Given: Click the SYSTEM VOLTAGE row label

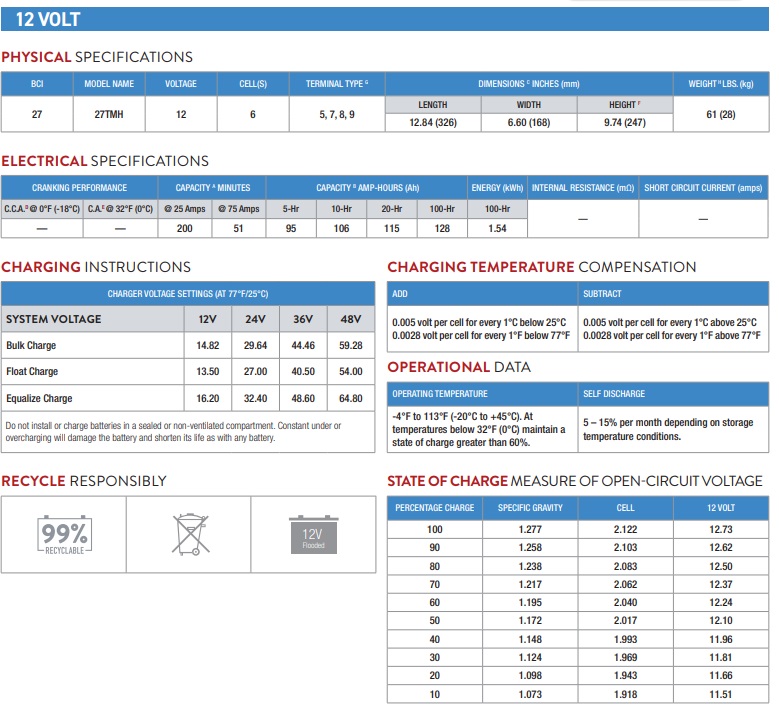Looking at the screenshot, I should point(54,319).
